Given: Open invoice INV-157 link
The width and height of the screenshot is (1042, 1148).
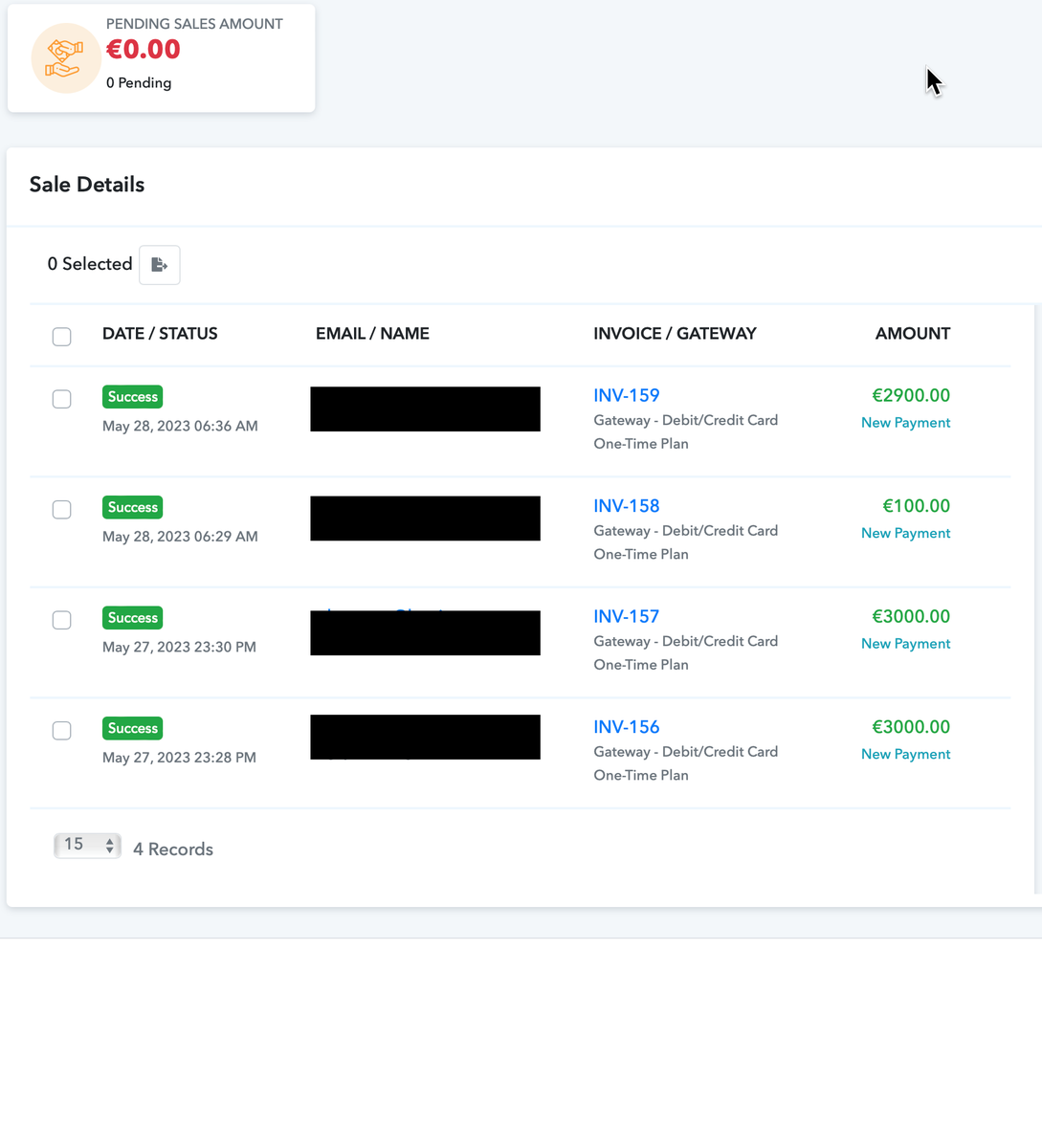Looking at the screenshot, I should click(627, 616).
